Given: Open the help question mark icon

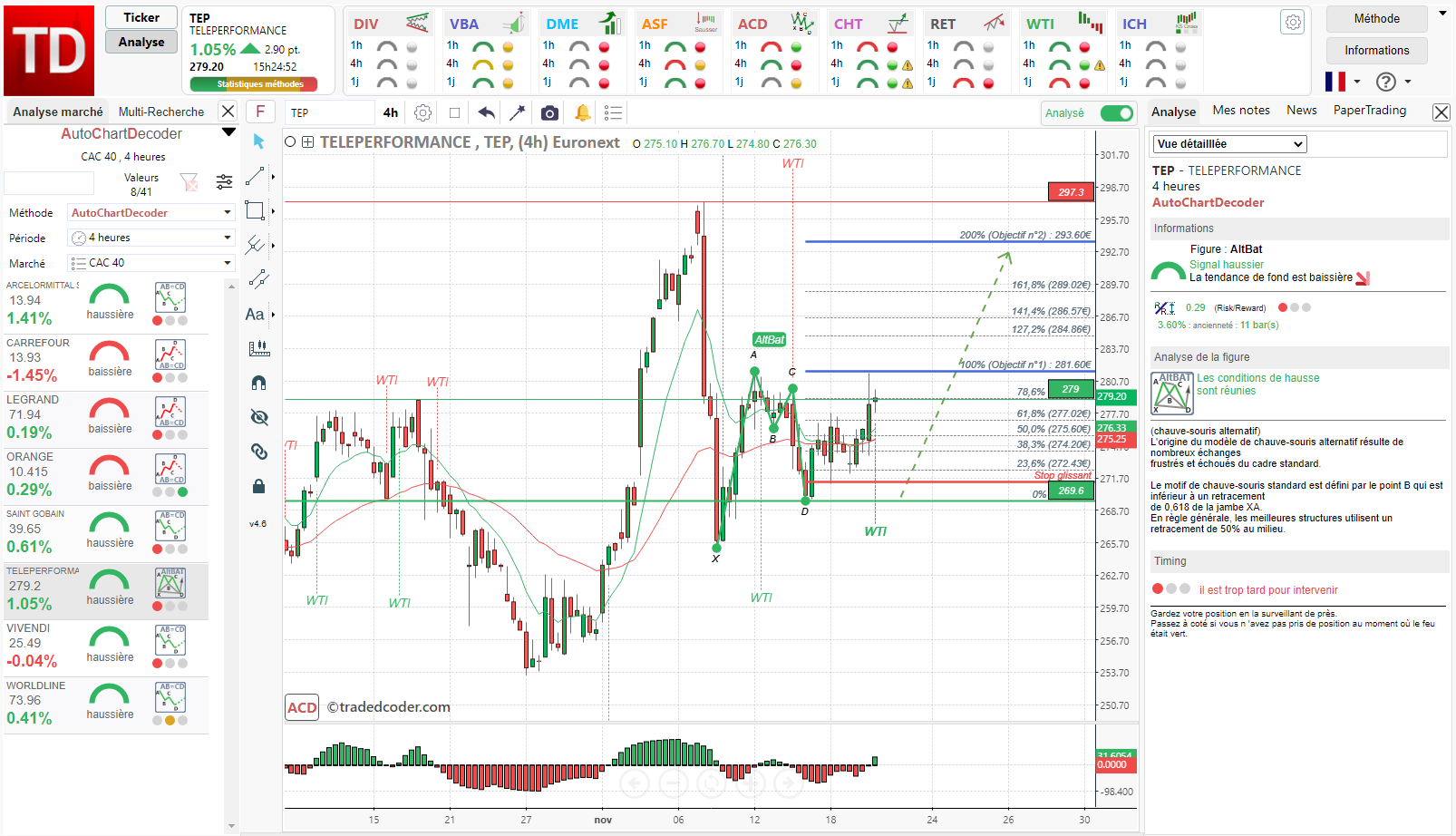Looking at the screenshot, I should [1385, 82].
